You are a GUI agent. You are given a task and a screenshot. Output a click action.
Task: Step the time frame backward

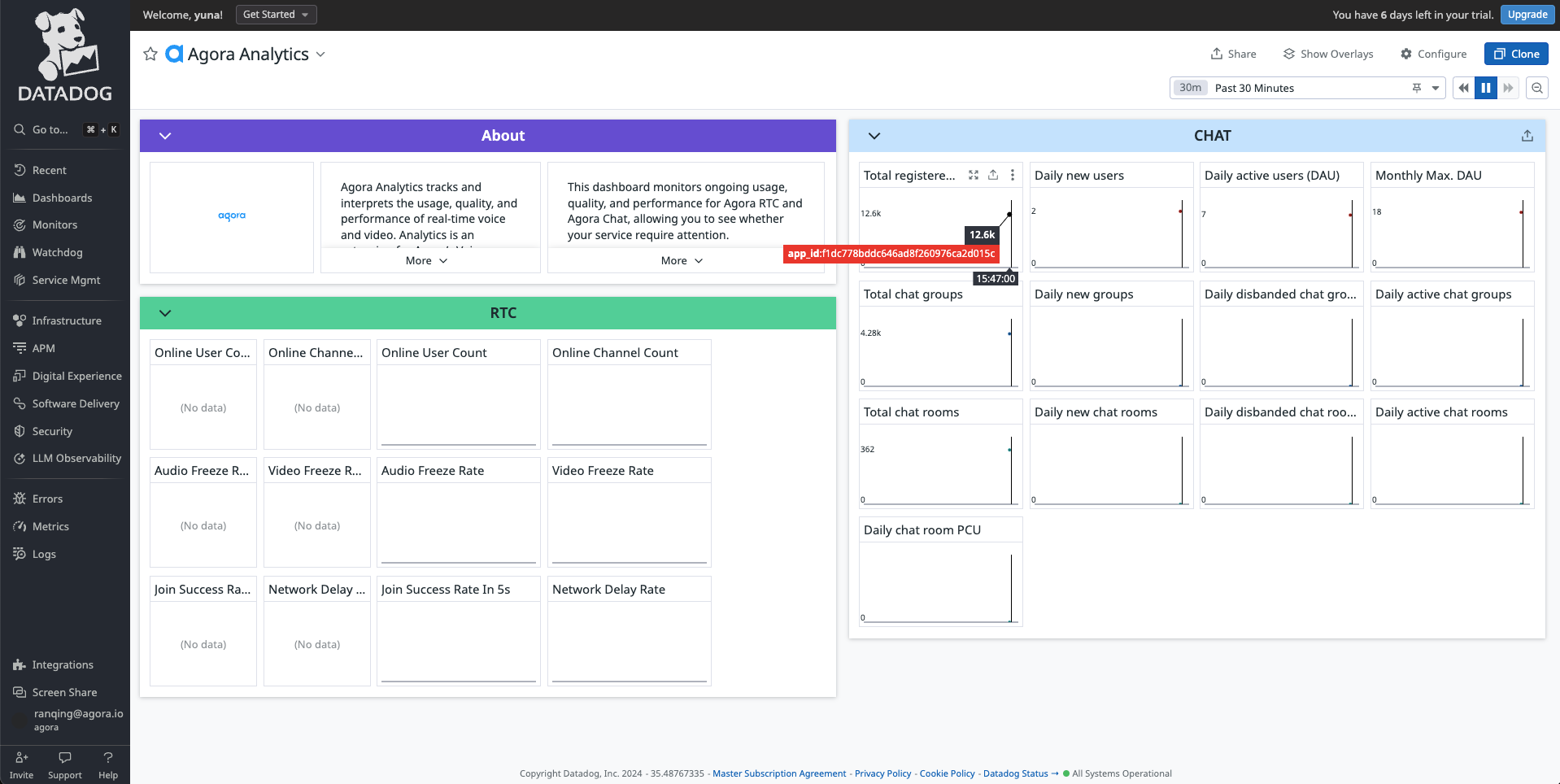pyautogui.click(x=1463, y=88)
